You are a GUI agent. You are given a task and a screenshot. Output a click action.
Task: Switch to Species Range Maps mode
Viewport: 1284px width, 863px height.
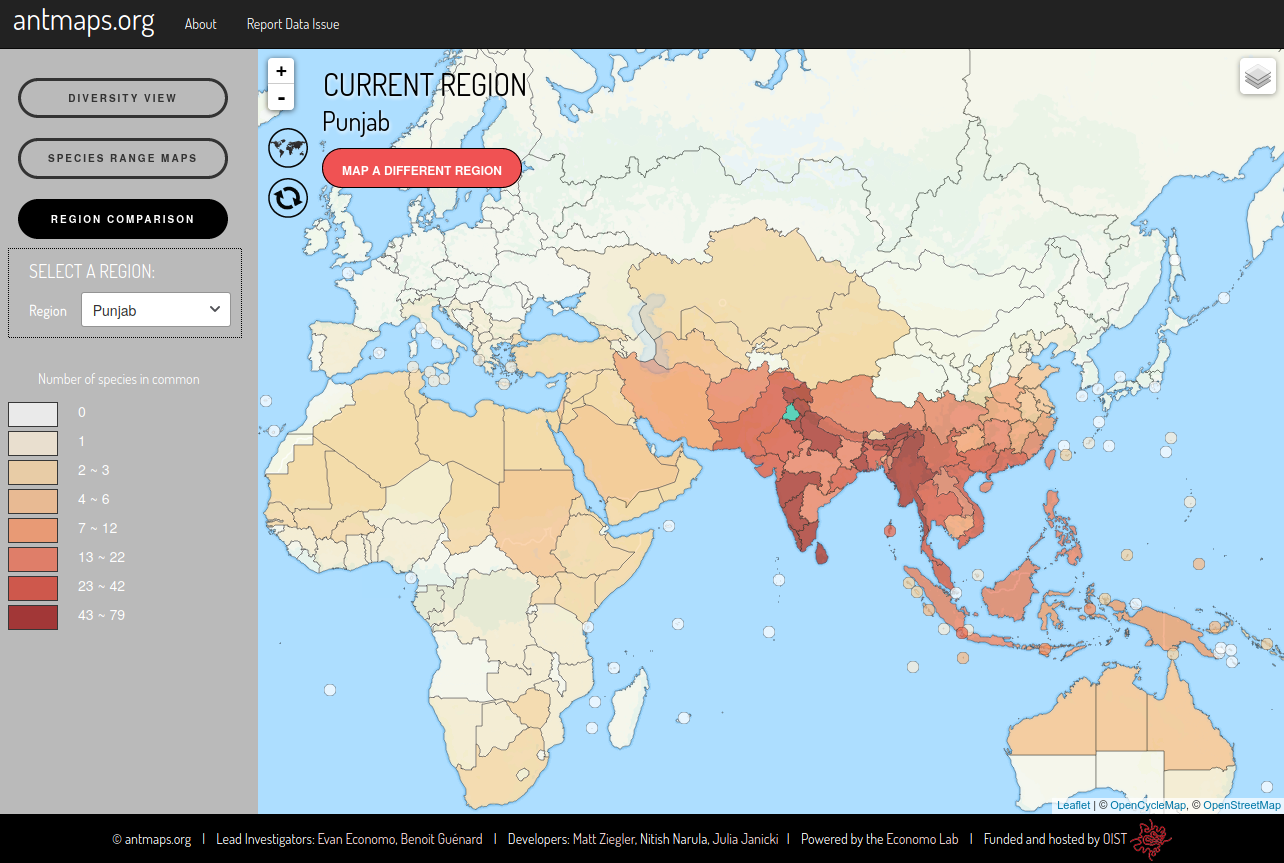(x=123, y=158)
